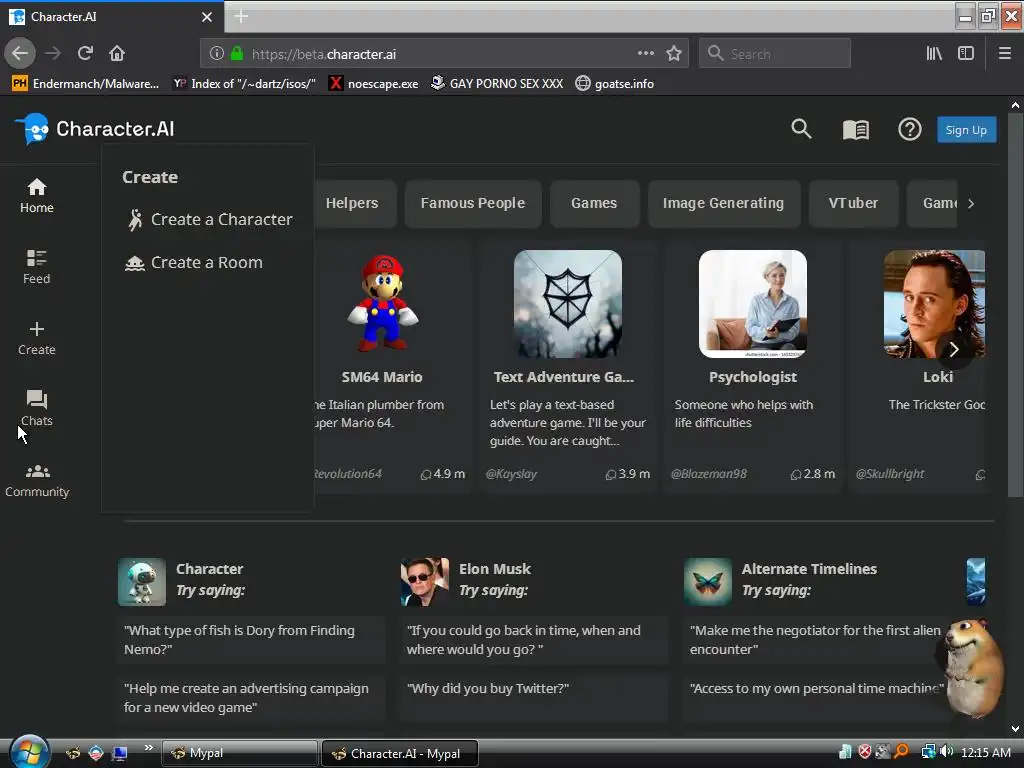Open the Community sidebar item
The width and height of the screenshot is (1024, 768).
(x=37, y=480)
